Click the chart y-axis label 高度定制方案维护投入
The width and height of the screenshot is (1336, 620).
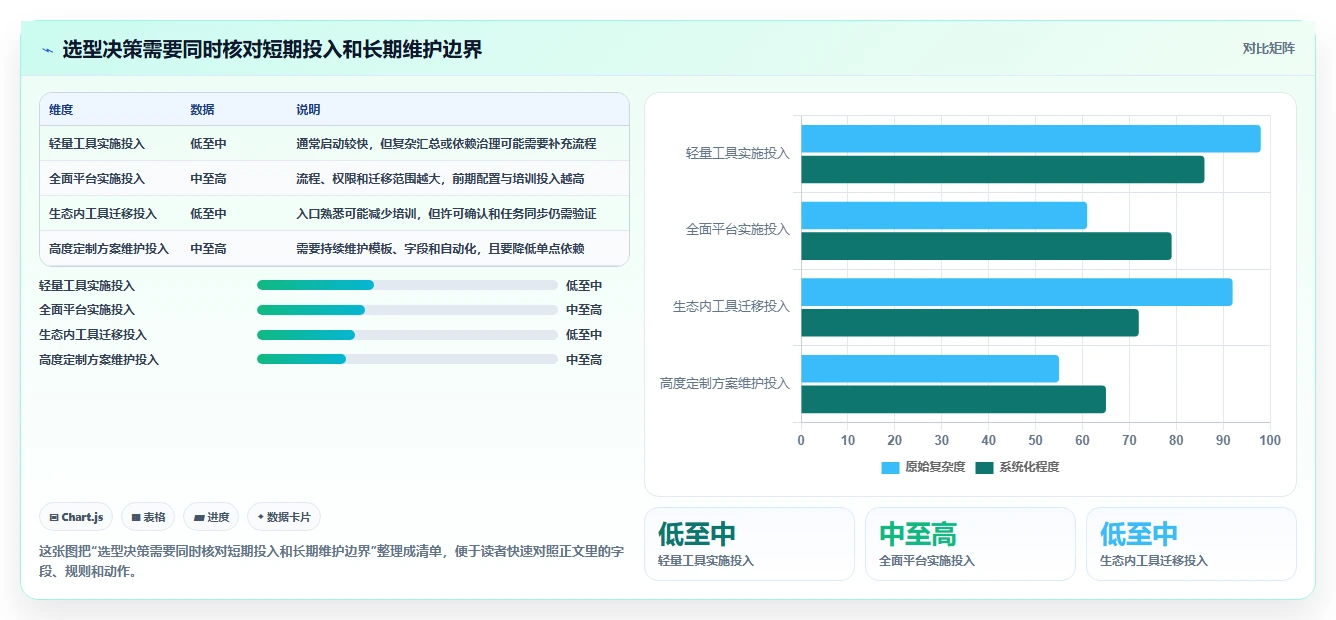coord(725,383)
